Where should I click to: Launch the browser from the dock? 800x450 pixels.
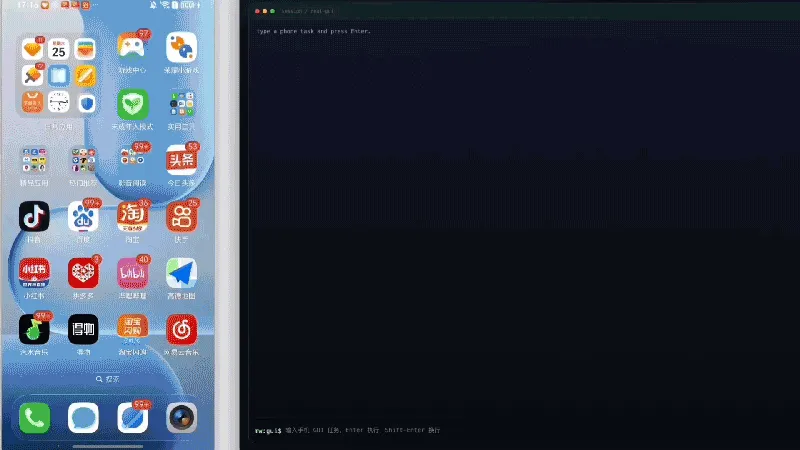pos(132,418)
